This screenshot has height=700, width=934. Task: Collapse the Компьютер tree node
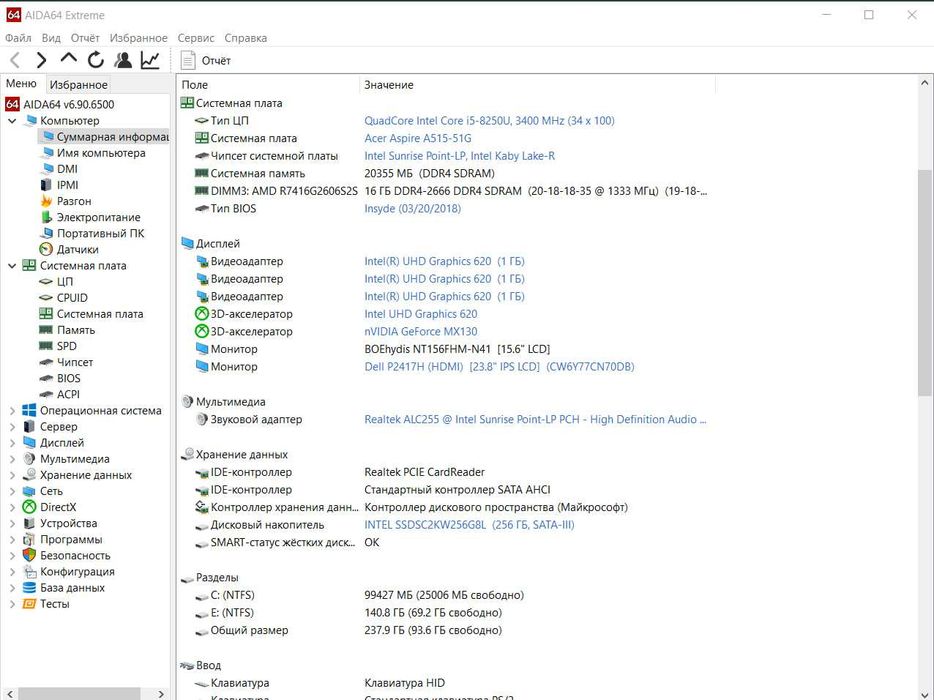(x=12, y=121)
